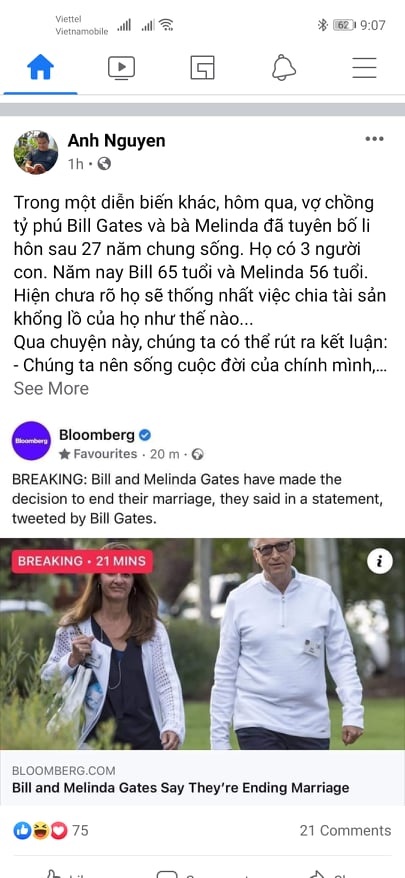Click the info icon on article image
The height and width of the screenshot is (878, 405).
coord(380,561)
